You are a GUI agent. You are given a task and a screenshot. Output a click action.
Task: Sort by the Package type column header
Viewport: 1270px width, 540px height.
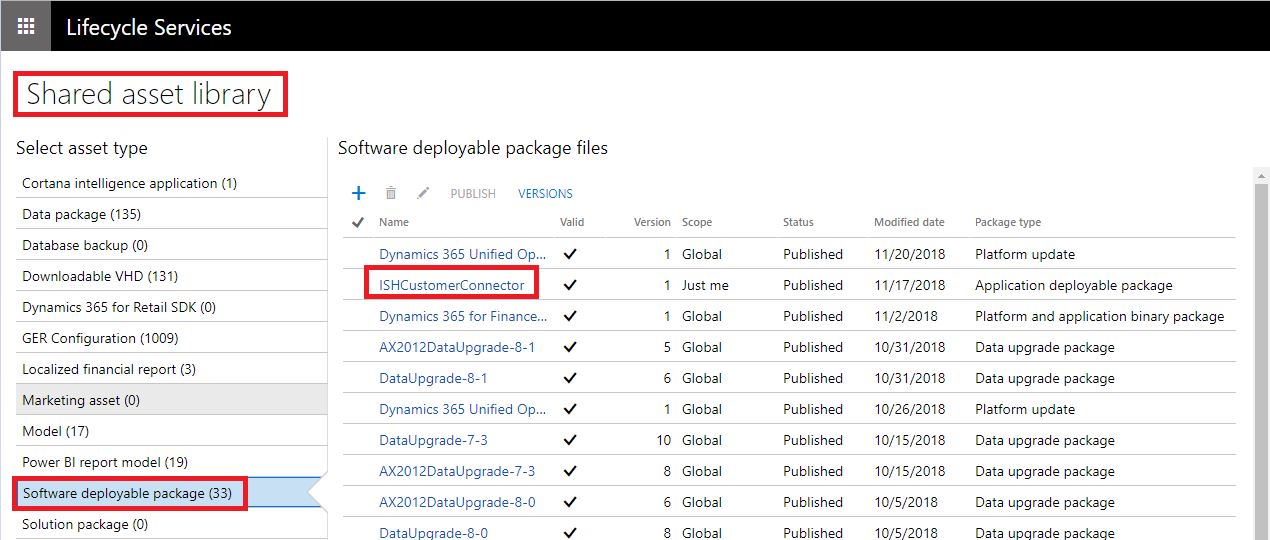(x=1008, y=222)
